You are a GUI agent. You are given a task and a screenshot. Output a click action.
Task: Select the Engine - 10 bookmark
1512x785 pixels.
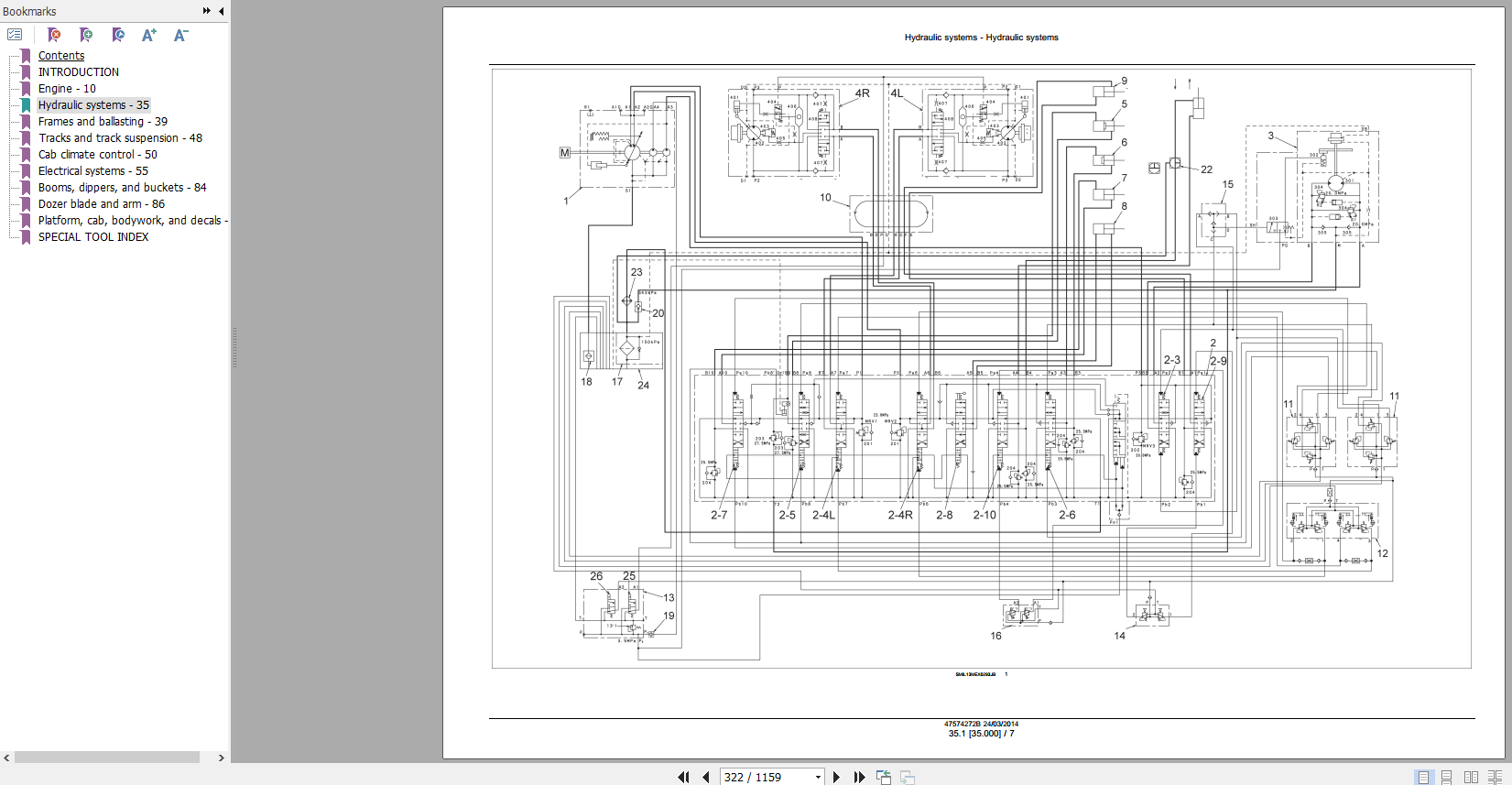[x=67, y=89]
